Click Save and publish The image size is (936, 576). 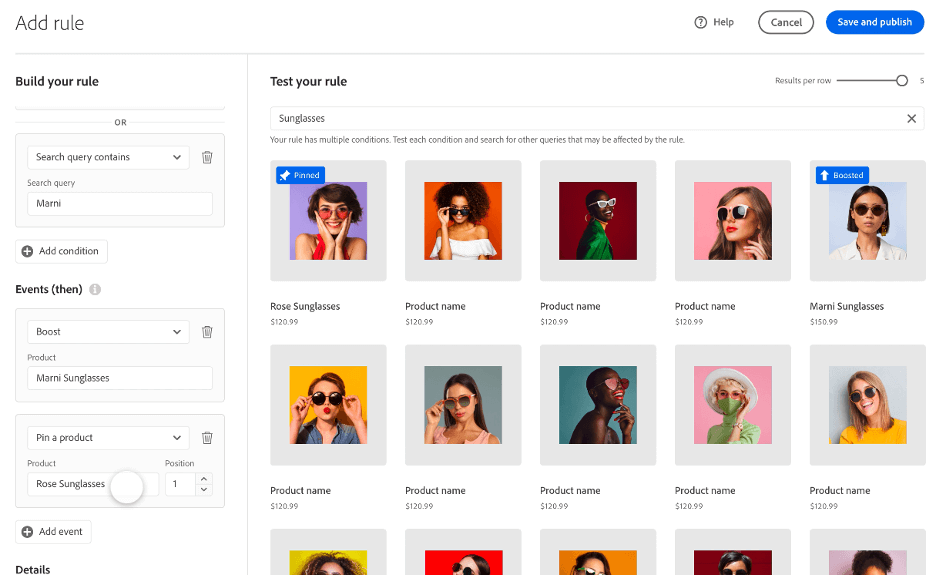(874, 22)
